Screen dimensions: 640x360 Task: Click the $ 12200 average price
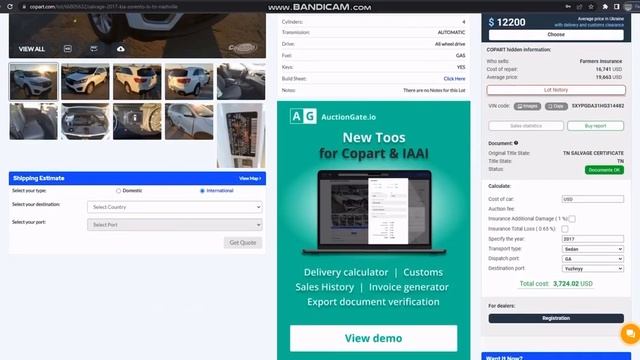pyautogui.click(x=507, y=22)
